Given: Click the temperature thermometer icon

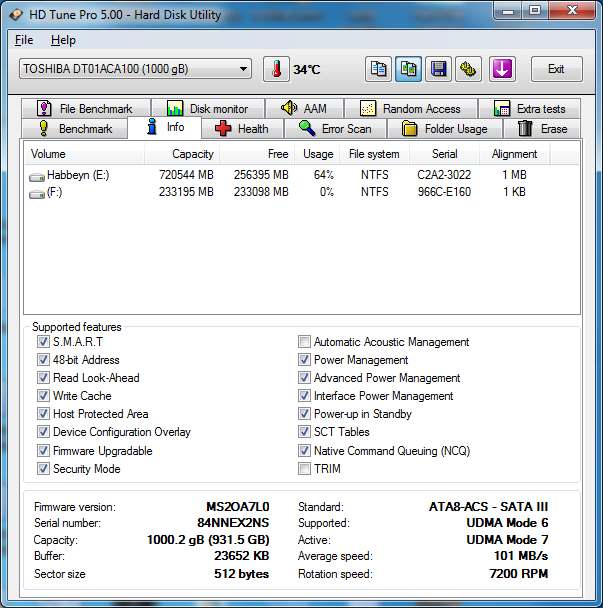Looking at the screenshot, I should [276, 69].
